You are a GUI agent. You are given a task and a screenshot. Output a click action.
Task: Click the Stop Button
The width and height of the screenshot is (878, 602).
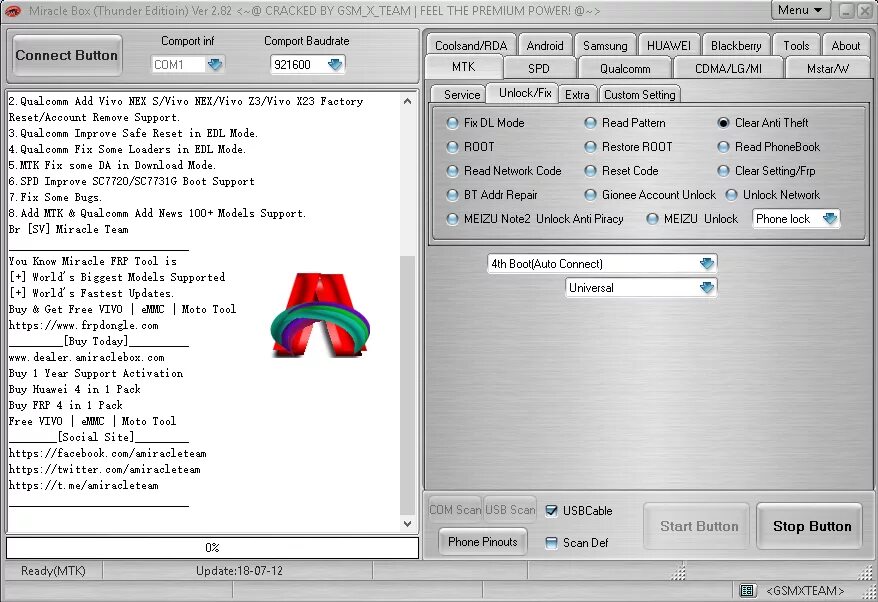click(812, 526)
